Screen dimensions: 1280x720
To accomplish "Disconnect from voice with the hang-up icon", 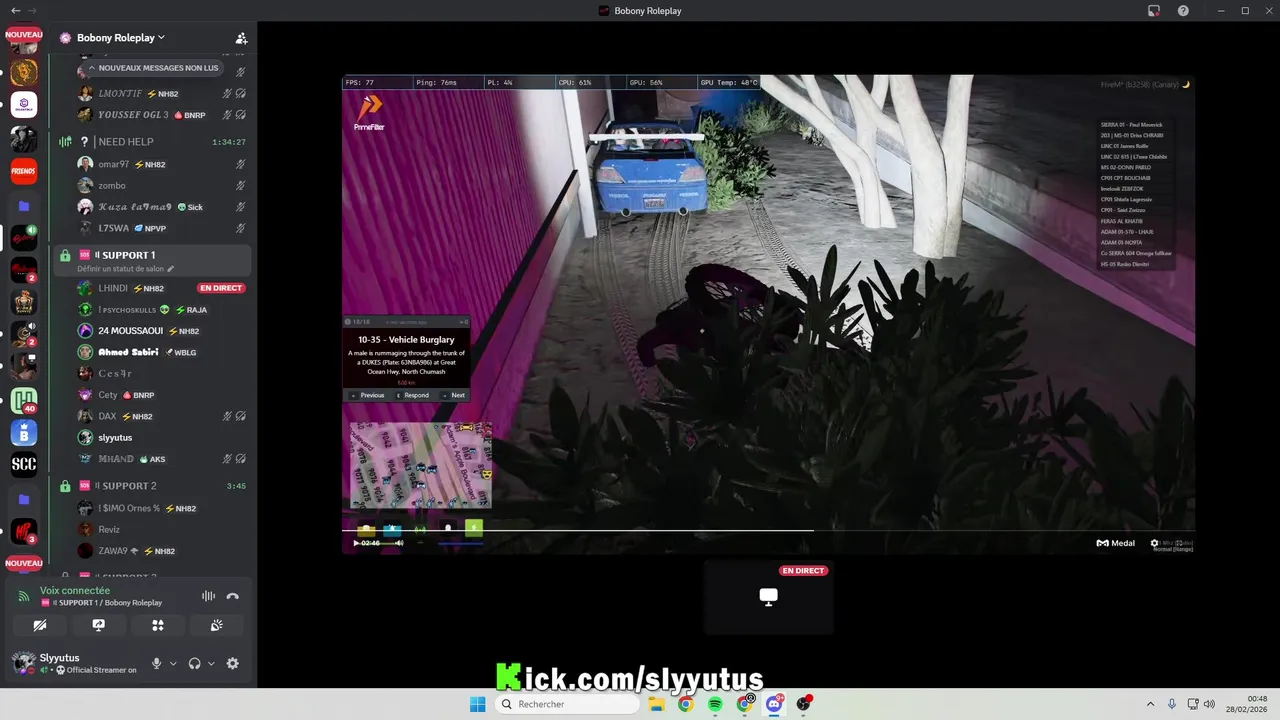I will 233,596.
